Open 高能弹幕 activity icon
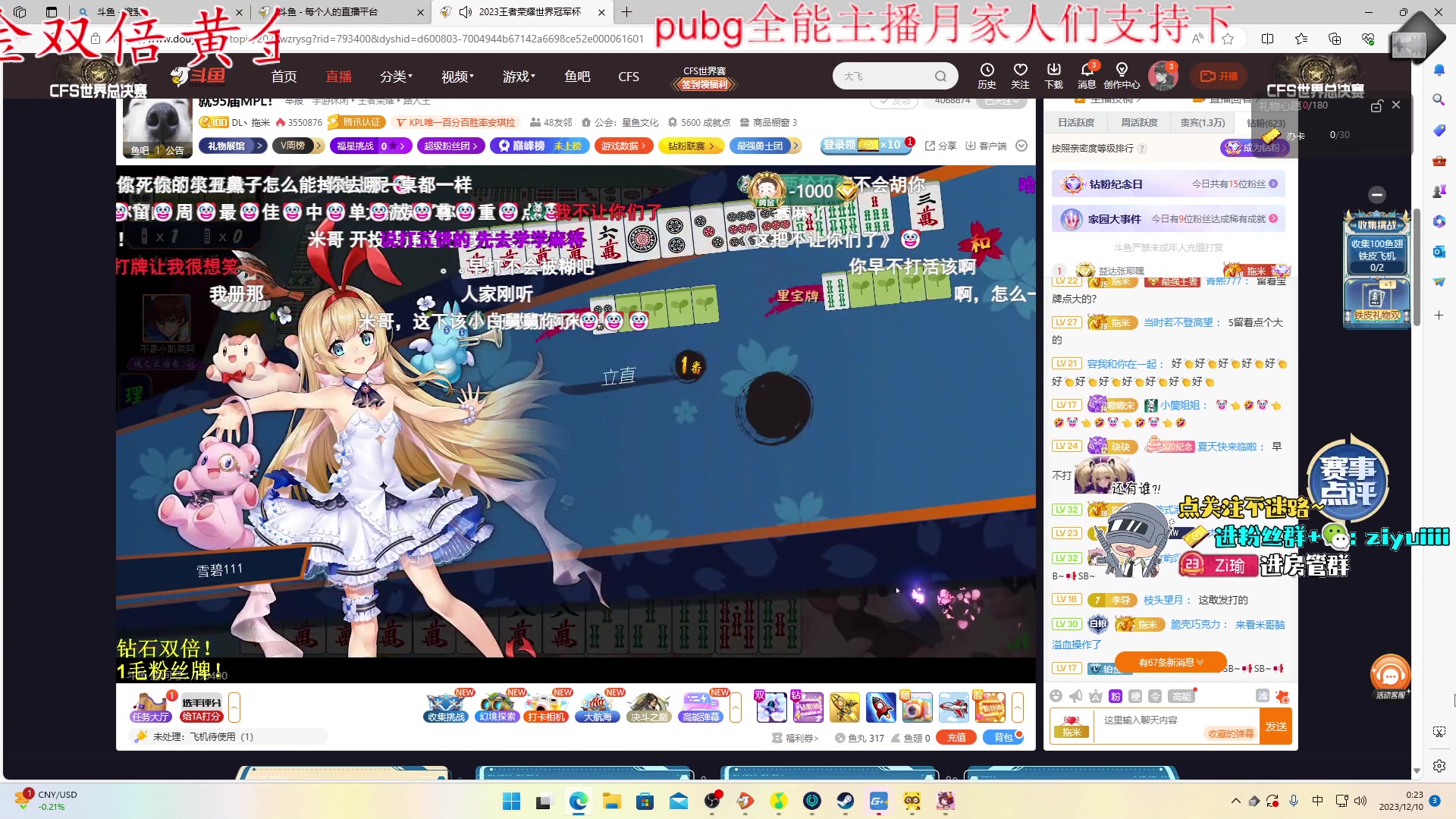Screen dimensions: 1456x819 [x=701, y=707]
